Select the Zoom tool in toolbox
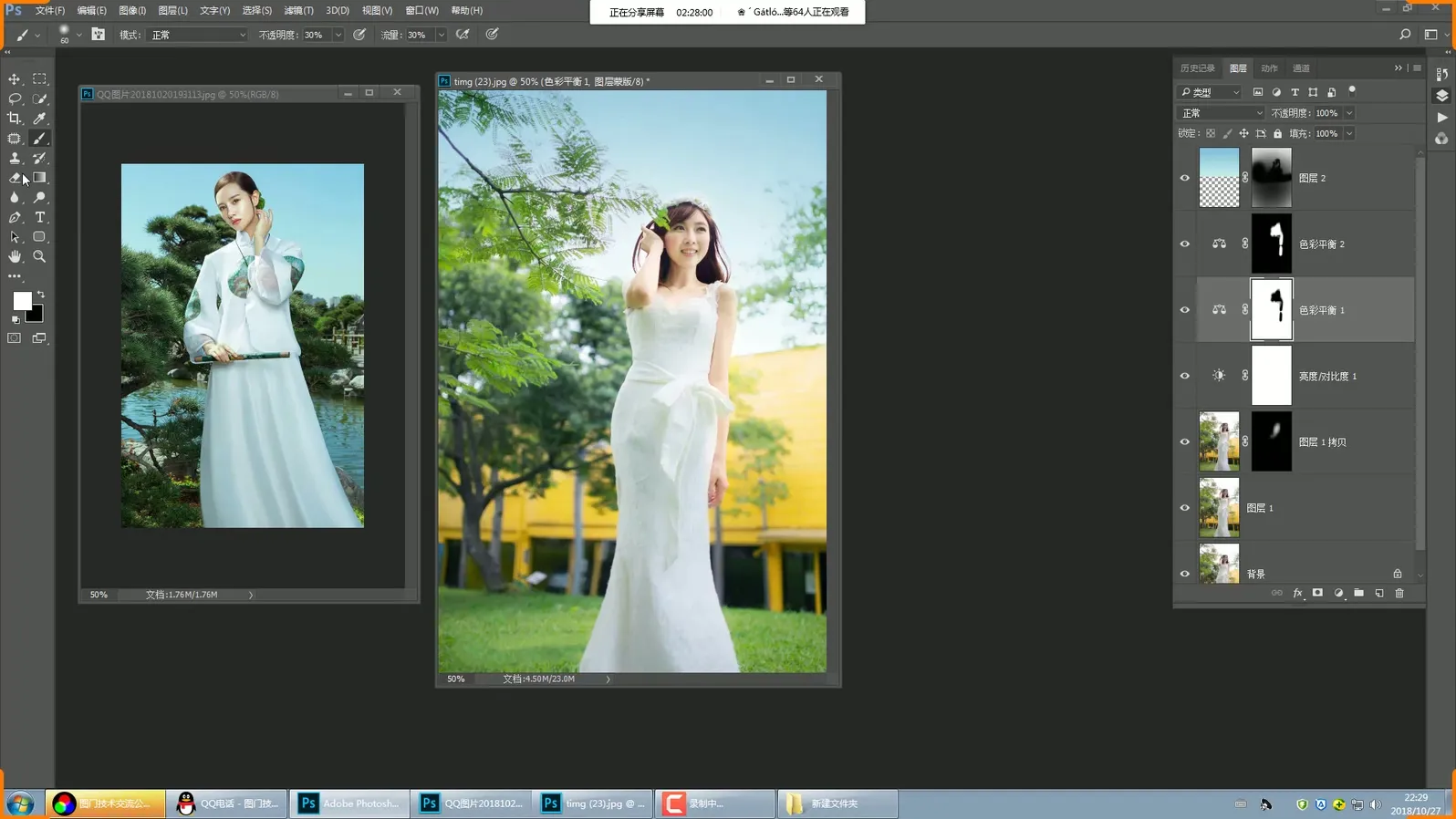1456x819 pixels. coord(39,257)
